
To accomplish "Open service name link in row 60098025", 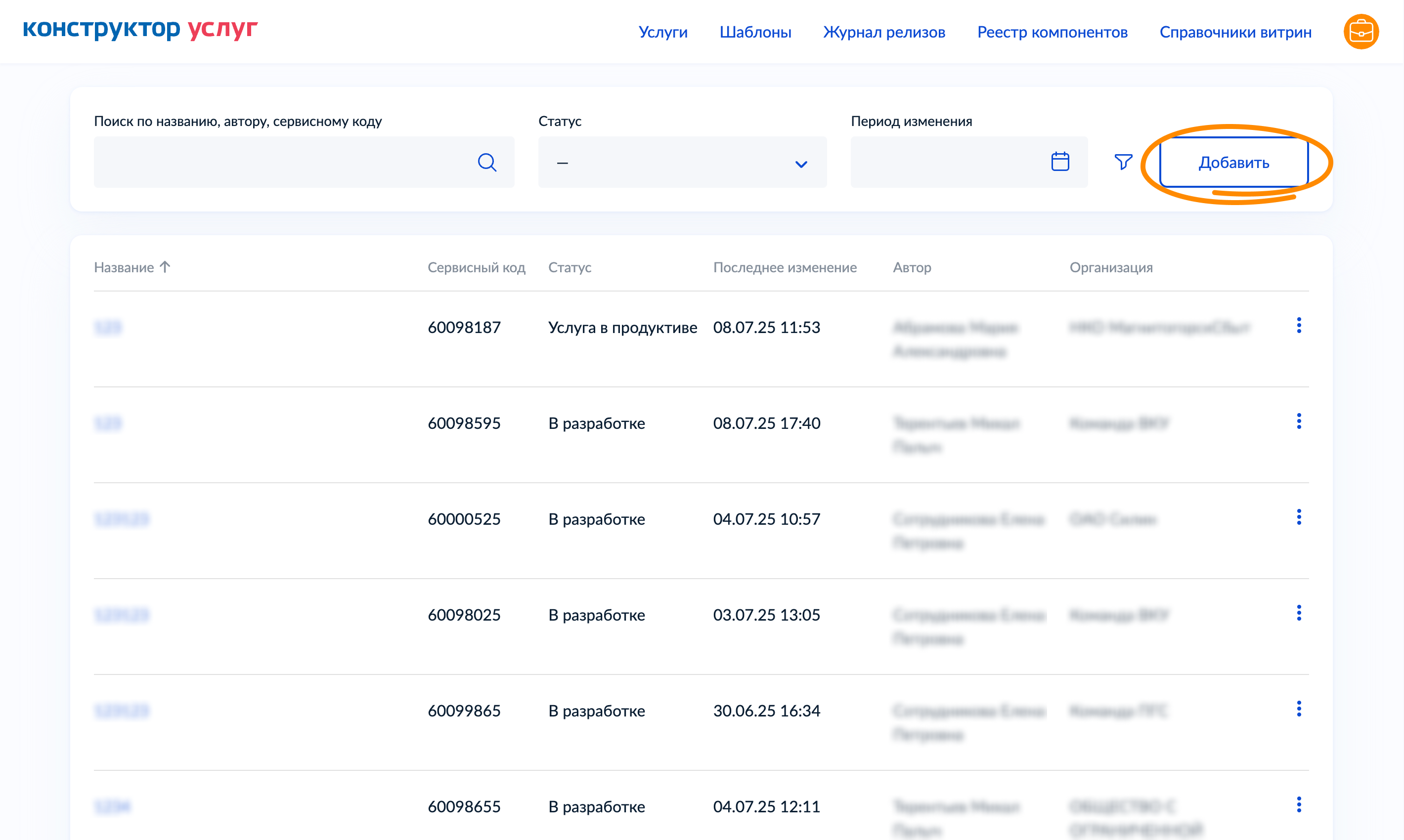I will click(x=121, y=615).
